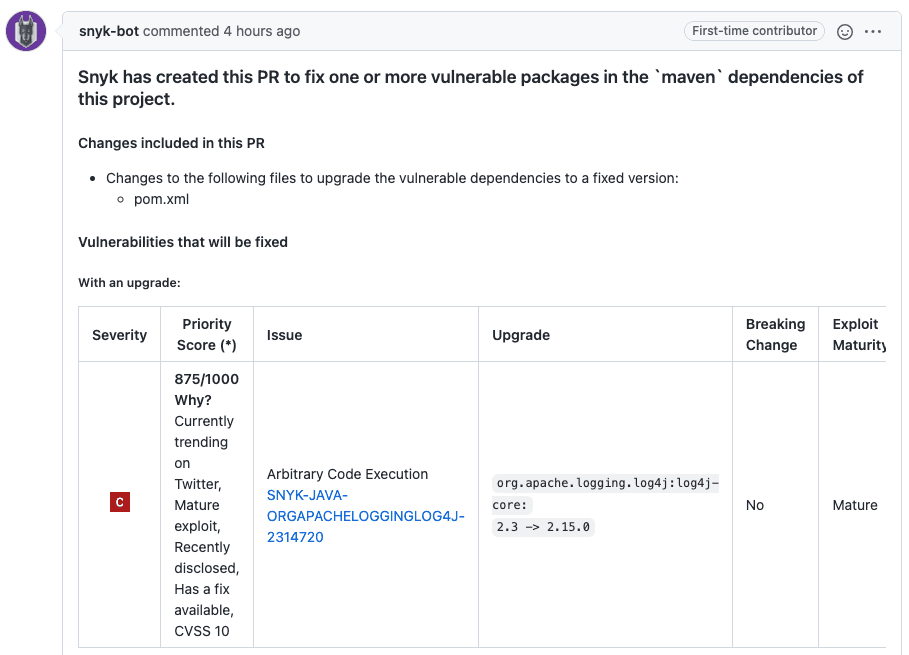The height and width of the screenshot is (655, 909).
Task: Click the snyk-bot purple avatar
Action: tap(24, 30)
